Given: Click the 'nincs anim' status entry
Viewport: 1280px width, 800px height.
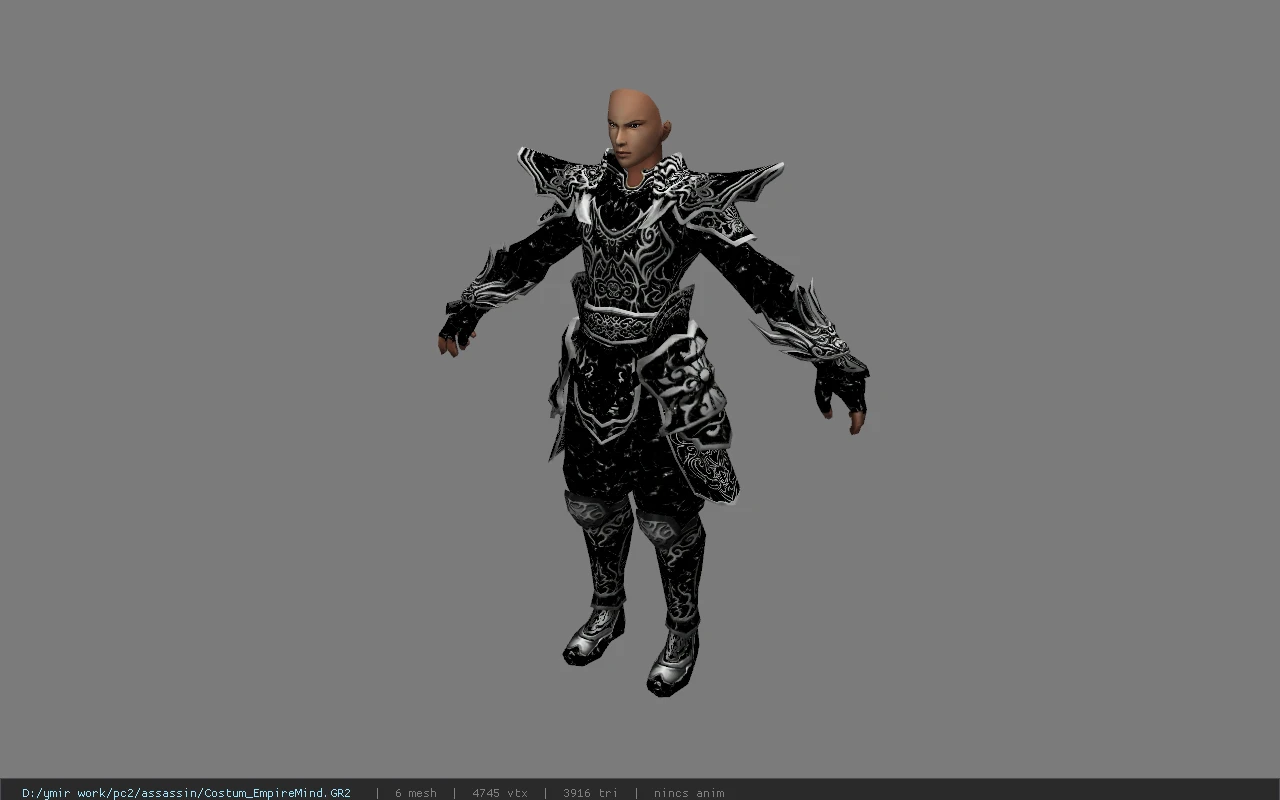Looking at the screenshot, I should tap(689, 793).
